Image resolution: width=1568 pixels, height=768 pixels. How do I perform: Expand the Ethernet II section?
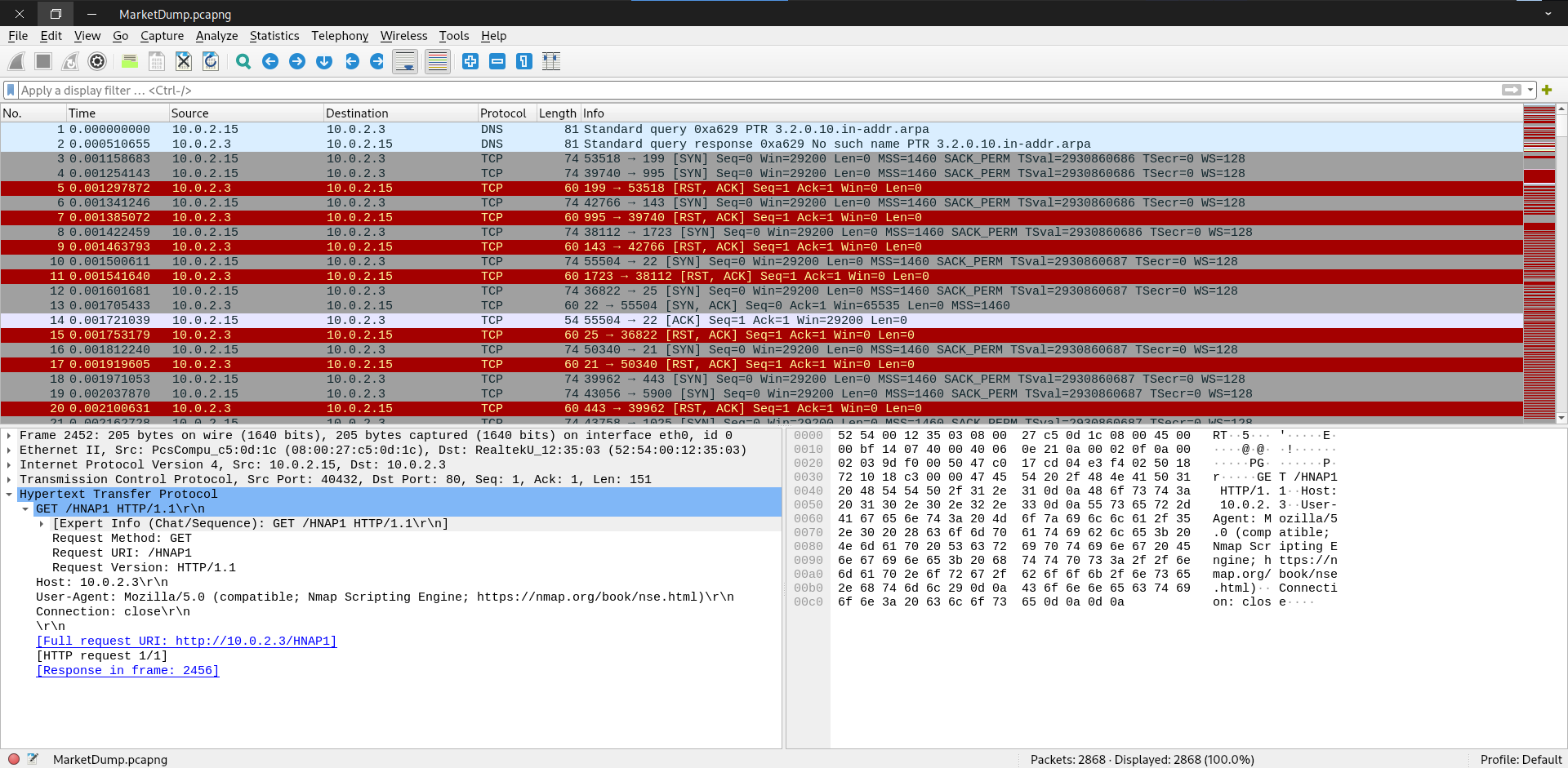click(x=9, y=451)
